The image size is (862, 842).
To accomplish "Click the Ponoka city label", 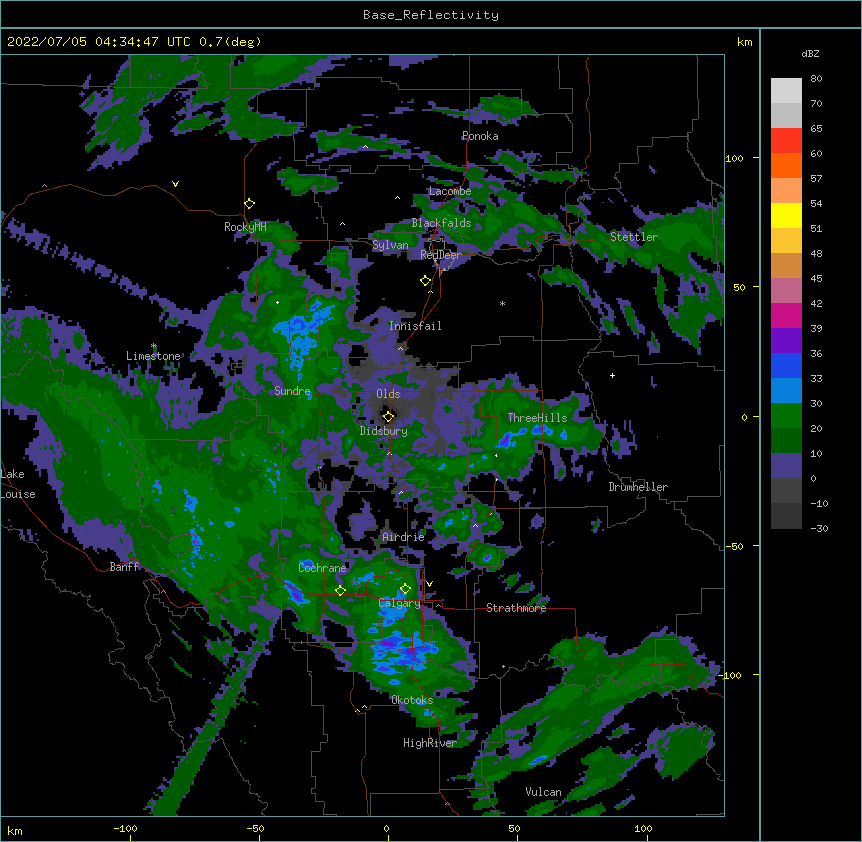I will pos(480,136).
